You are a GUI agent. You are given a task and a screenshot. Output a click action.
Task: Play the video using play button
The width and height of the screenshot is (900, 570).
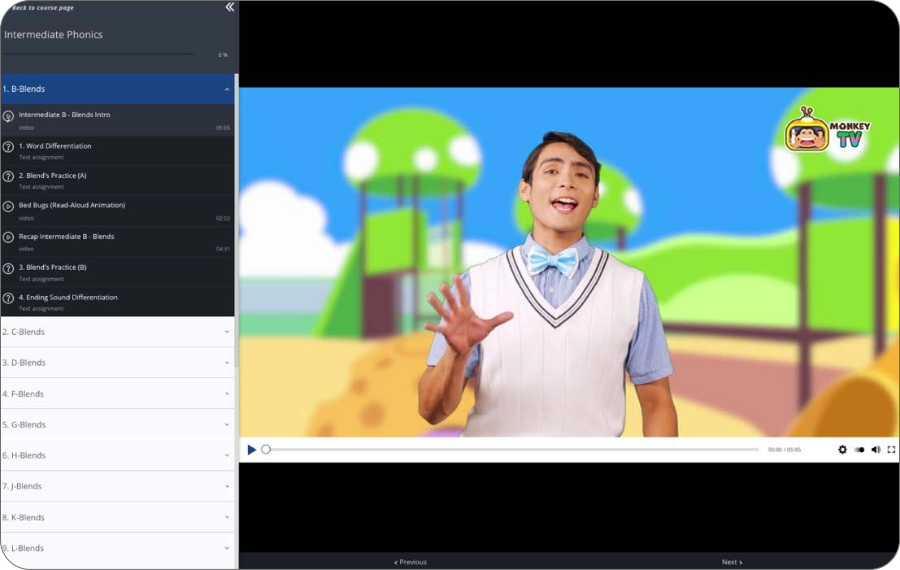[252, 450]
